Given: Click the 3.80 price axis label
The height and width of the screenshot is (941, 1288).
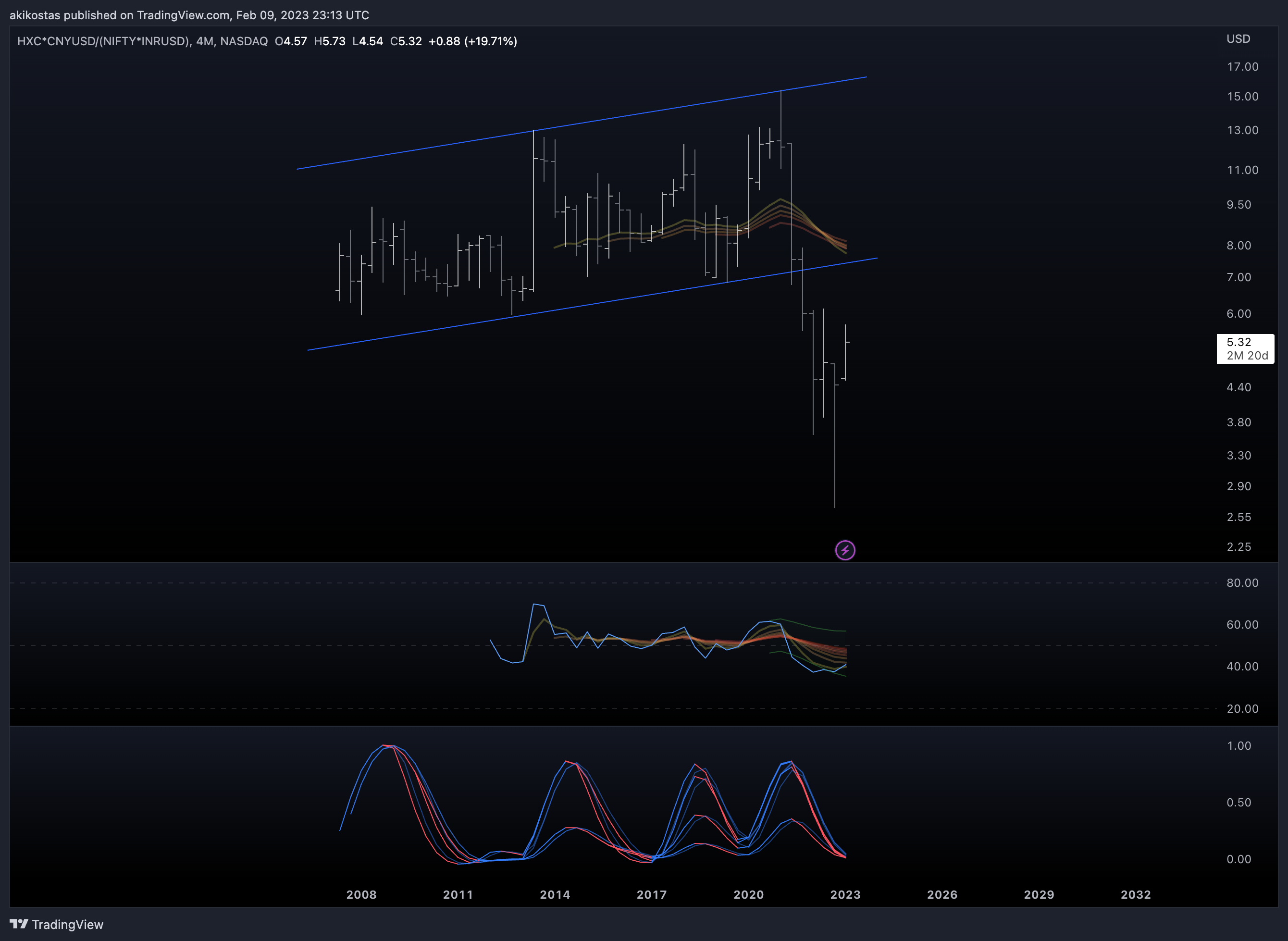Looking at the screenshot, I should (1239, 422).
